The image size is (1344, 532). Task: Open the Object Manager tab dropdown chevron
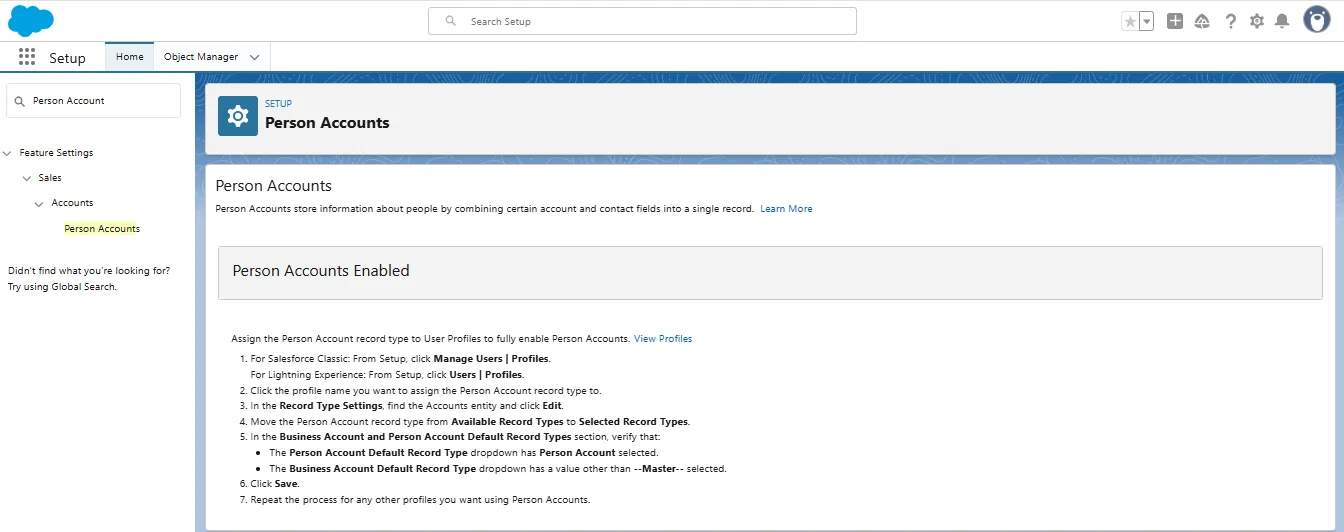[254, 58]
